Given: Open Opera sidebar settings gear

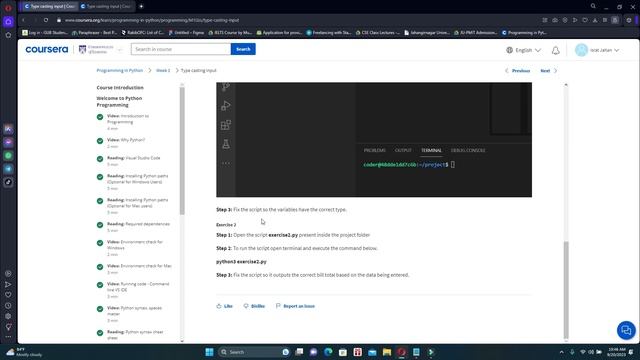Looking at the screenshot, I should pyautogui.click(x=8, y=316).
